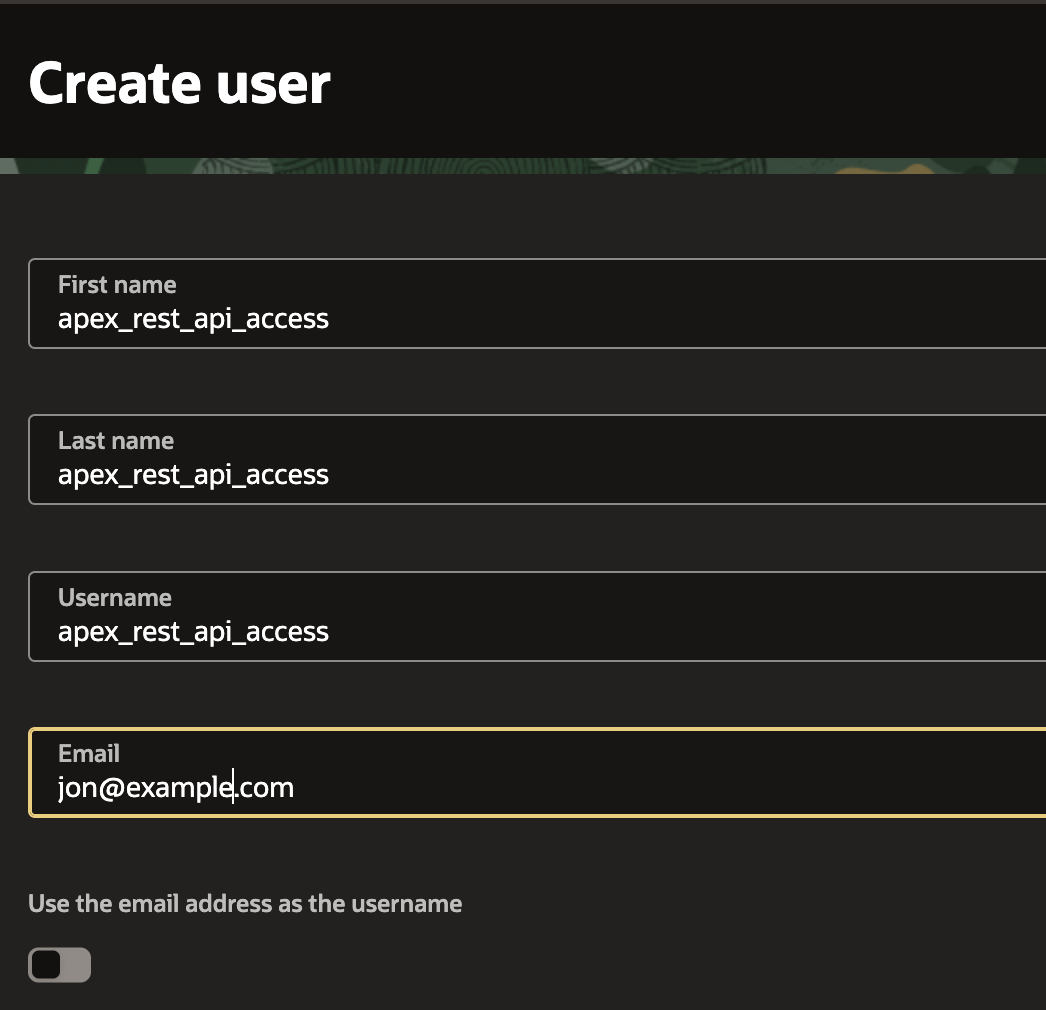Click the green banner strip below the header
1046x1010 pixels.
(523, 167)
